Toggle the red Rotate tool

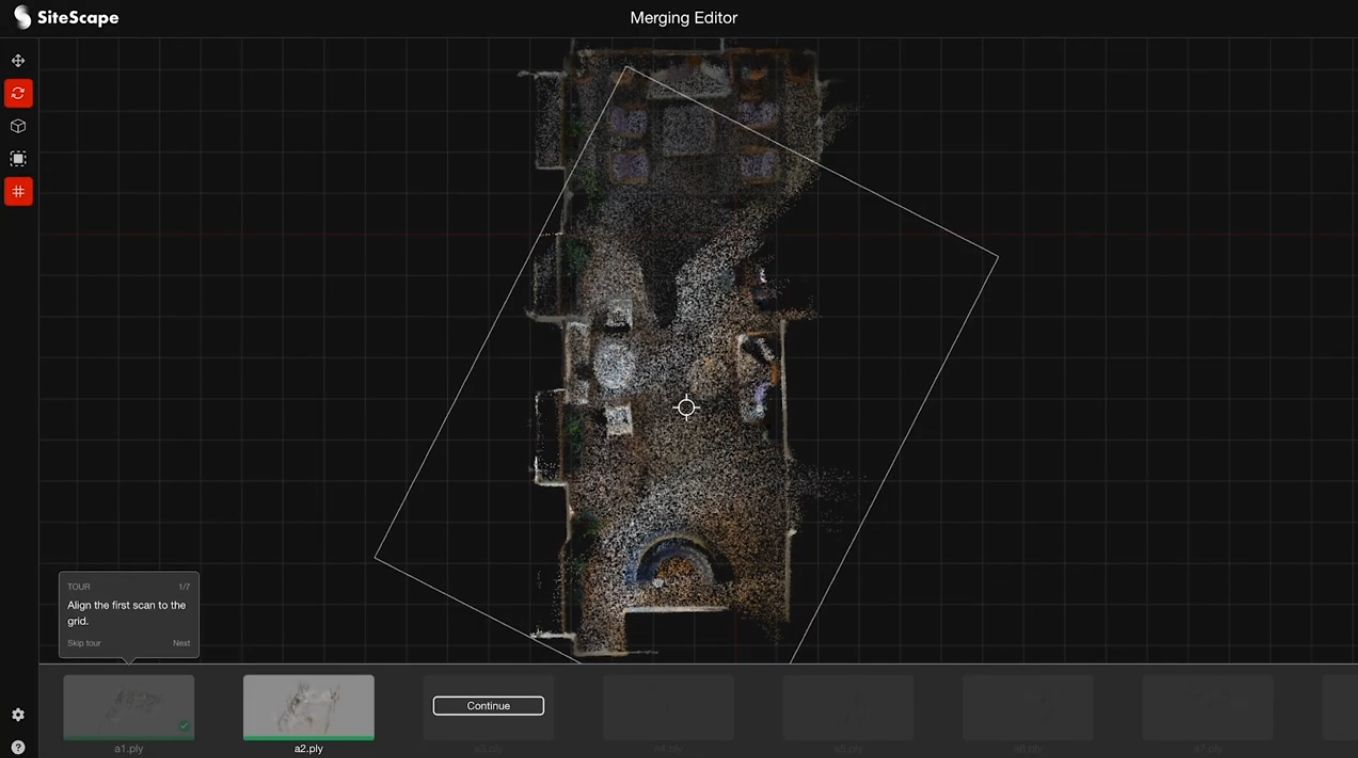coord(18,93)
